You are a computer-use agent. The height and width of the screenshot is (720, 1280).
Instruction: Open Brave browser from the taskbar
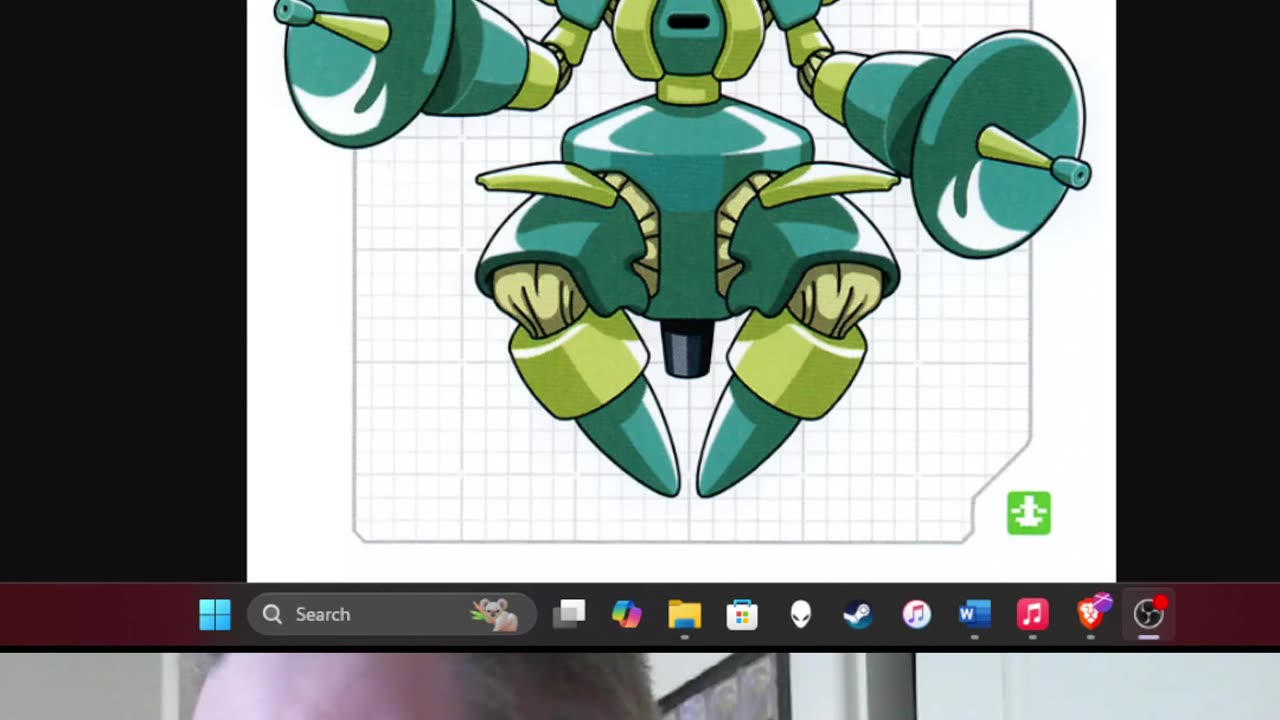point(1091,613)
